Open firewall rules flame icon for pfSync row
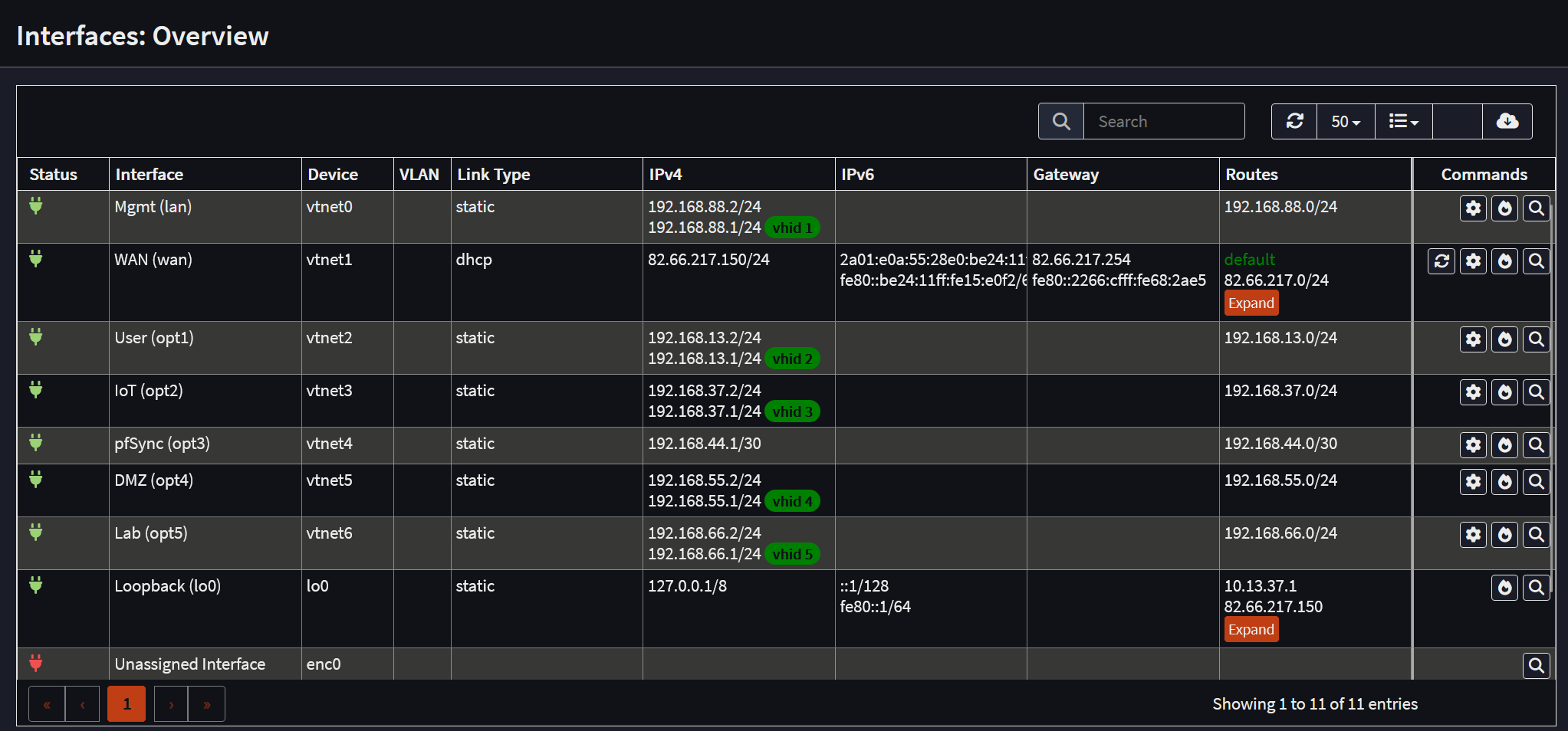Screen dimensions: 1568x731 pyautogui.click(x=1504, y=445)
